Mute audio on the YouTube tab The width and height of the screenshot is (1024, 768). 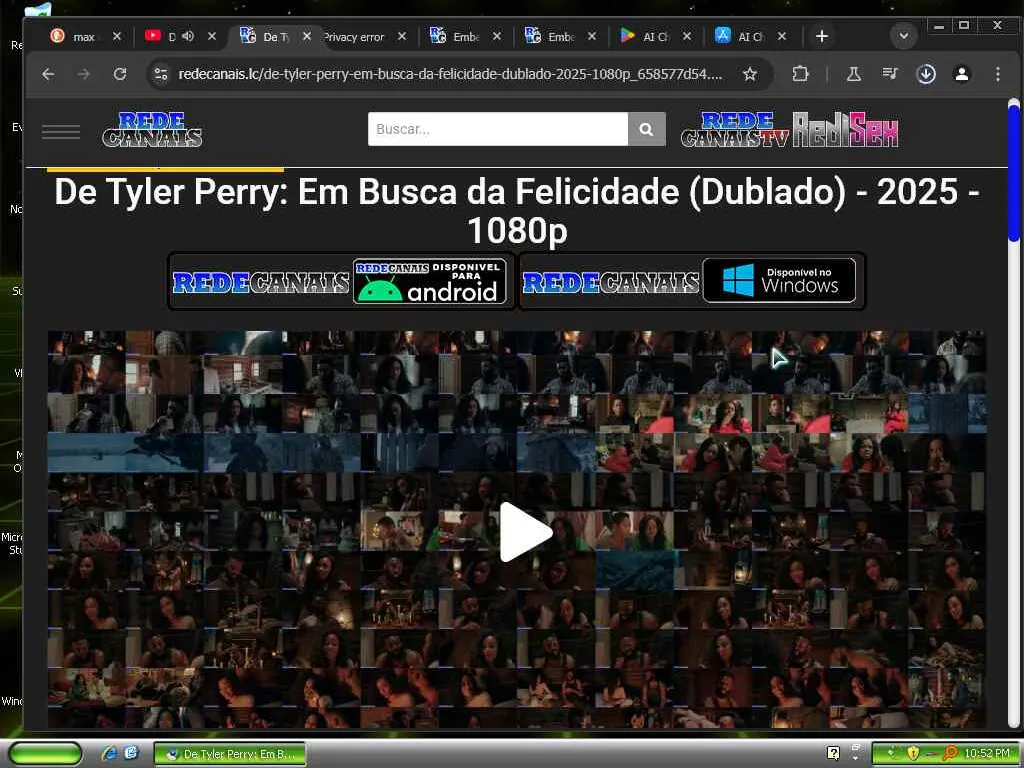[188, 36]
